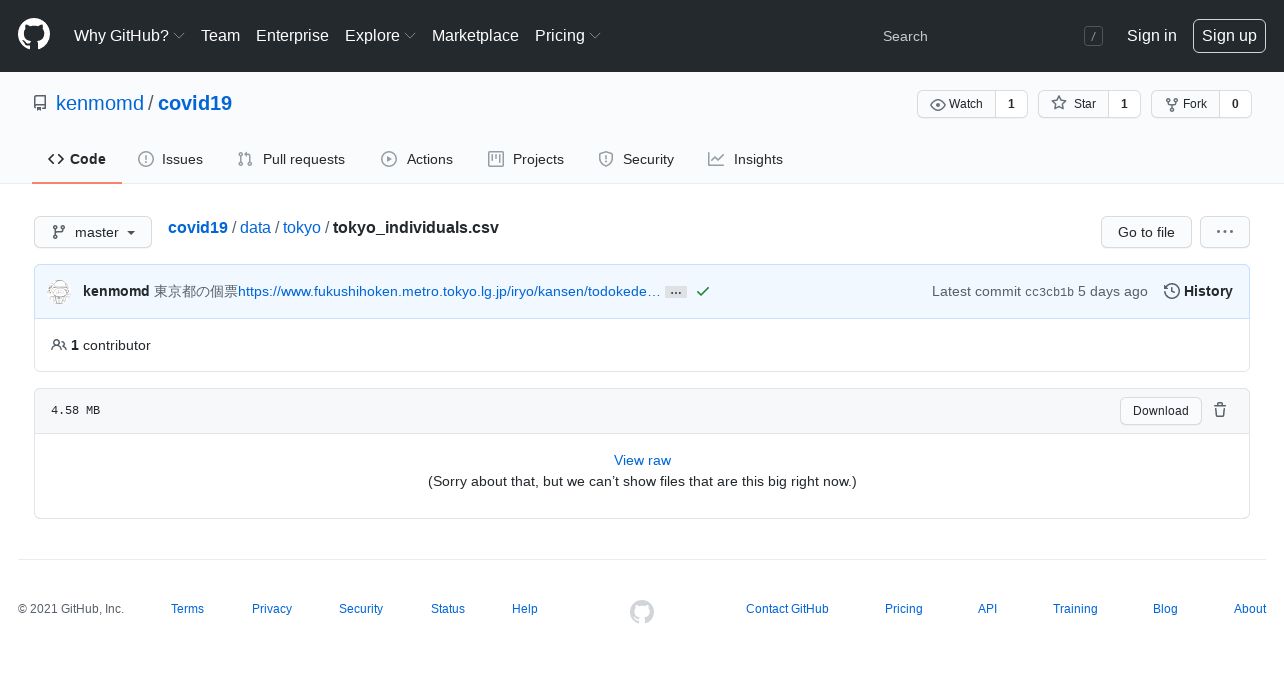This screenshot has height=674, width=1284.
Task: Open the Privacy footer link
Action: 272,609
